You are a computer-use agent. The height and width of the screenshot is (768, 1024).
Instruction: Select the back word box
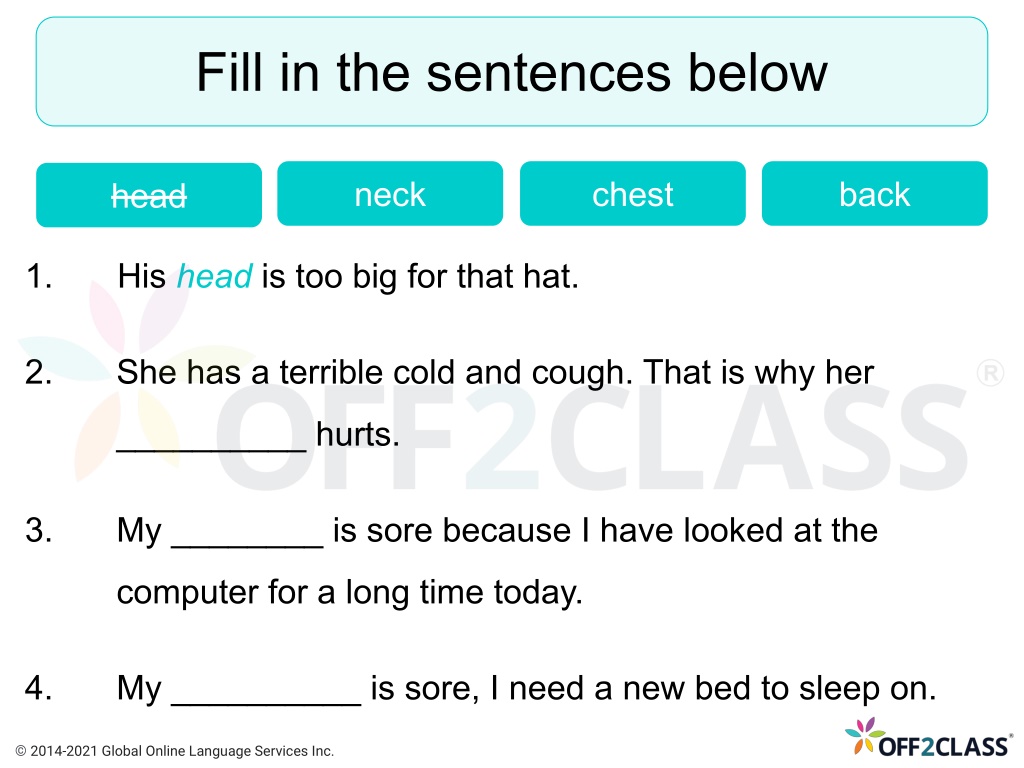pyautogui.click(x=874, y=193)
